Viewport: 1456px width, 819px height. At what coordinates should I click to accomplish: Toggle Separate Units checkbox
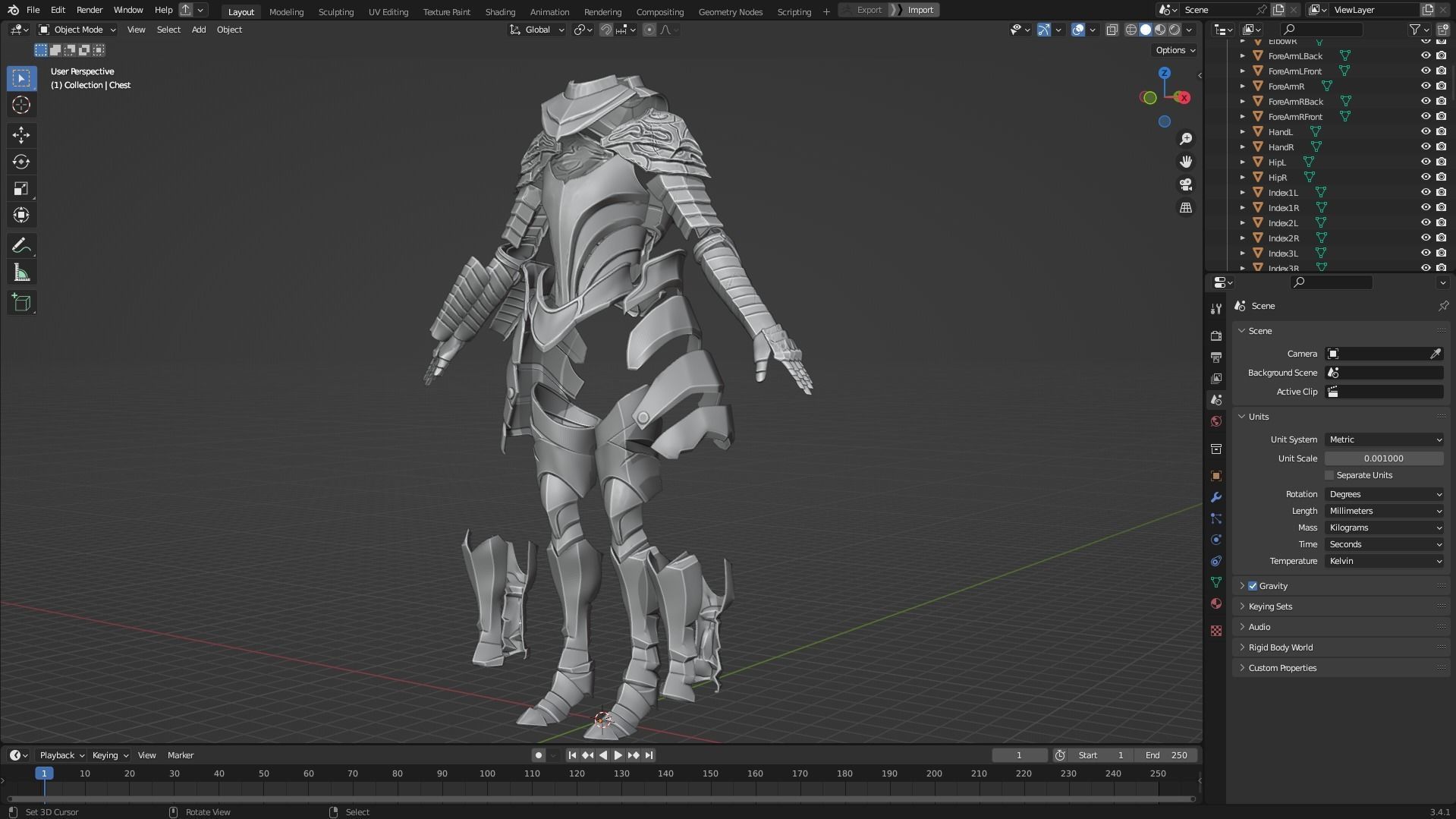[1329, 475]
